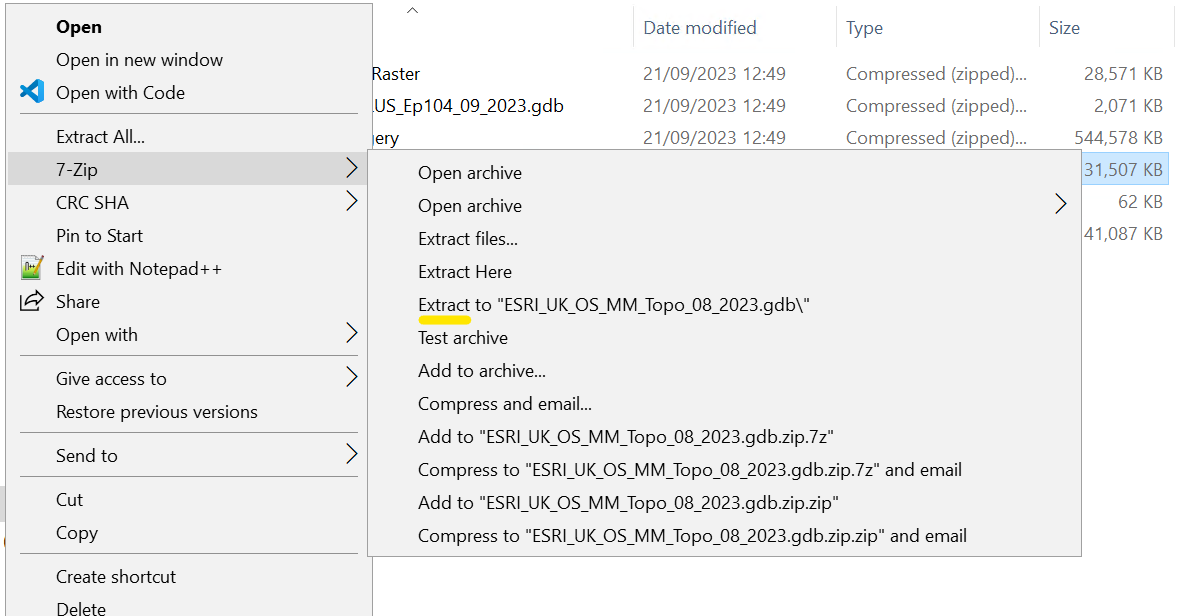Choose Pin to Start
The image size is (1192, 616).
click(x=99, y=235)
